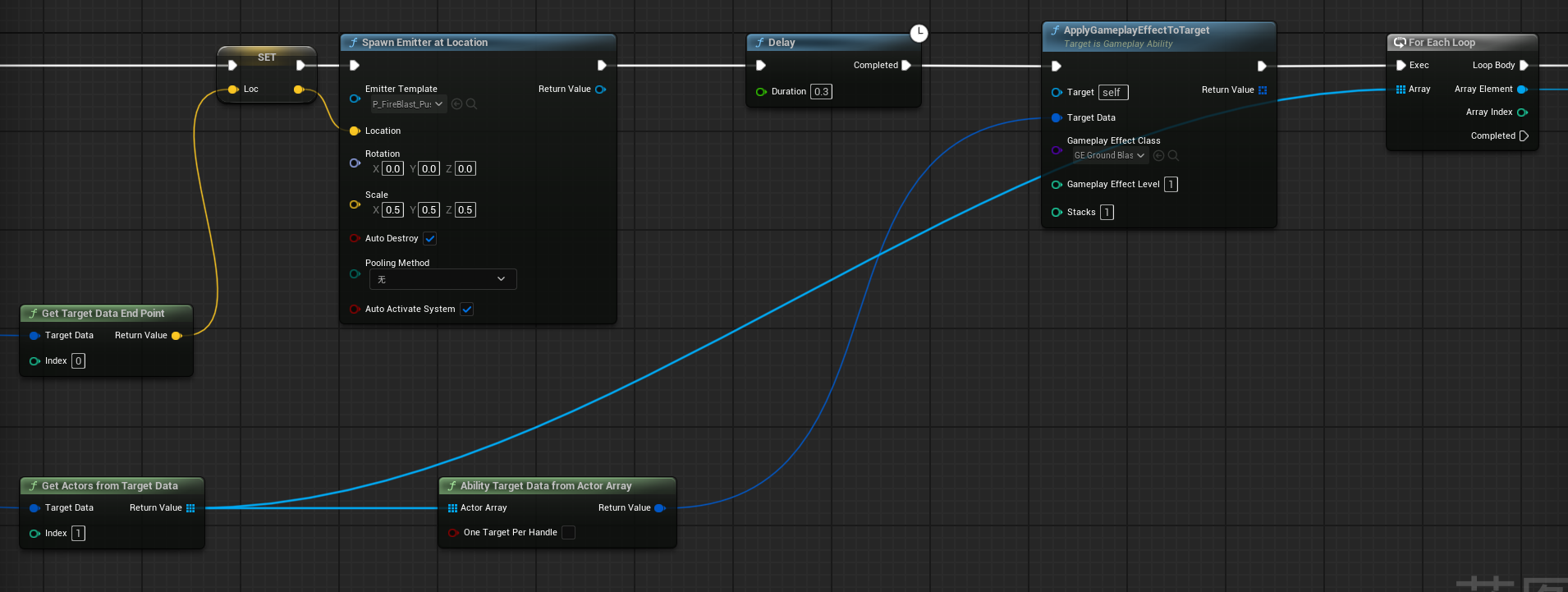The width and height of the screenshot is (1568, 592).
Task: Click the SET node input exec pin
Action: [x=233, y=65]
